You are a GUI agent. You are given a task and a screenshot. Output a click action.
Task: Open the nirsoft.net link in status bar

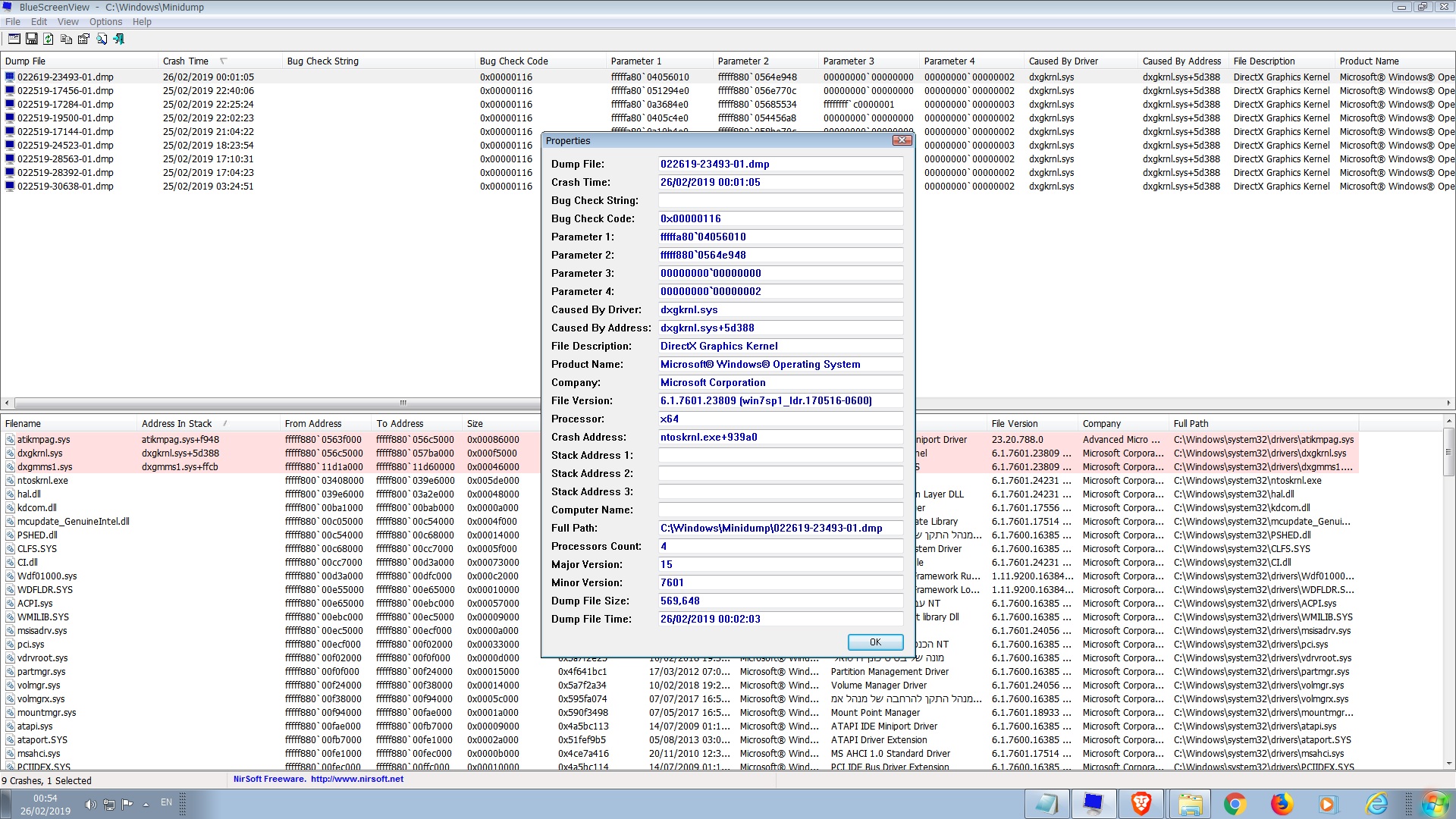(x=356, y=779)
